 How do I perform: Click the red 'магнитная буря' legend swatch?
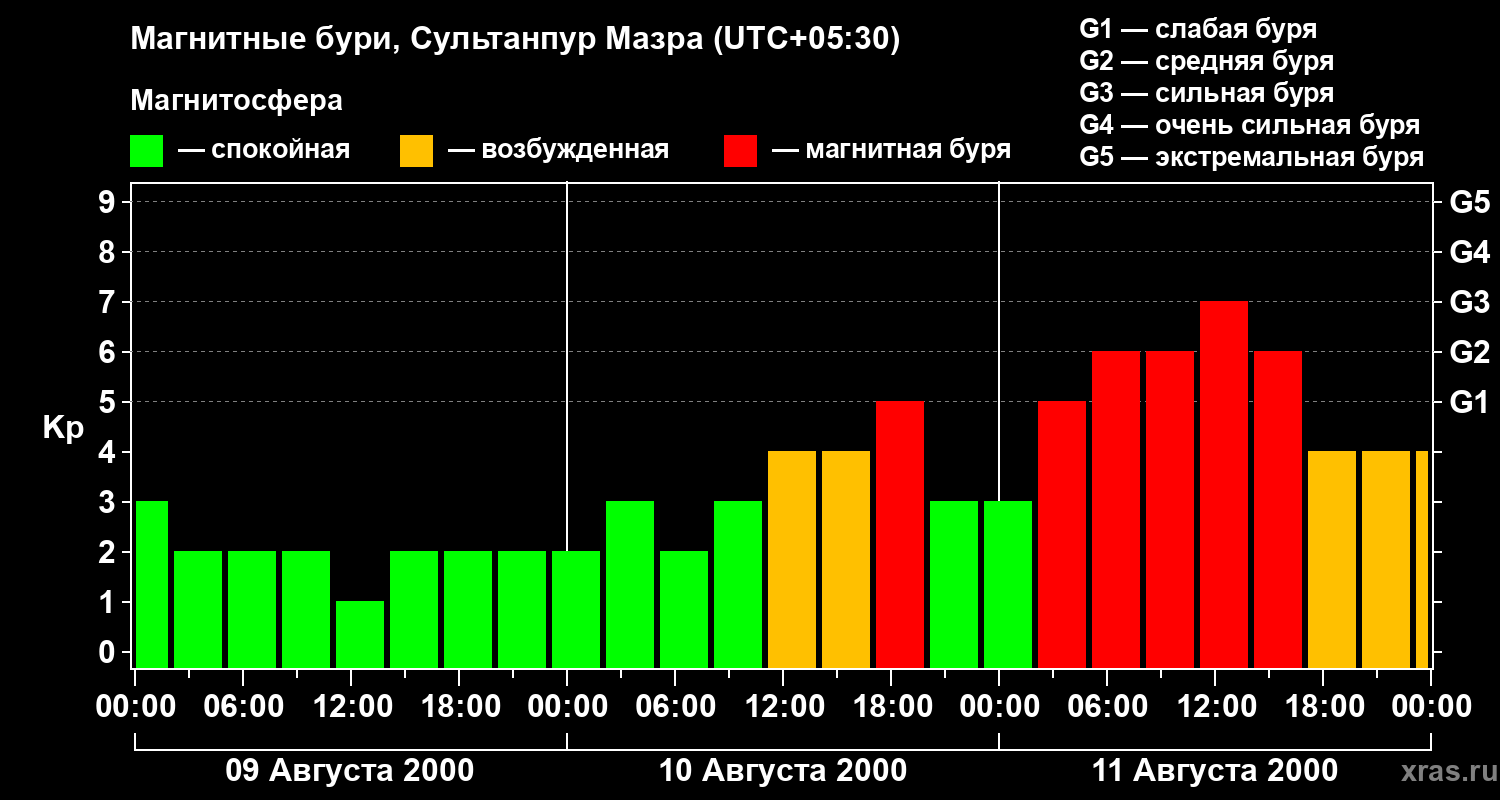tap(740, 151)
